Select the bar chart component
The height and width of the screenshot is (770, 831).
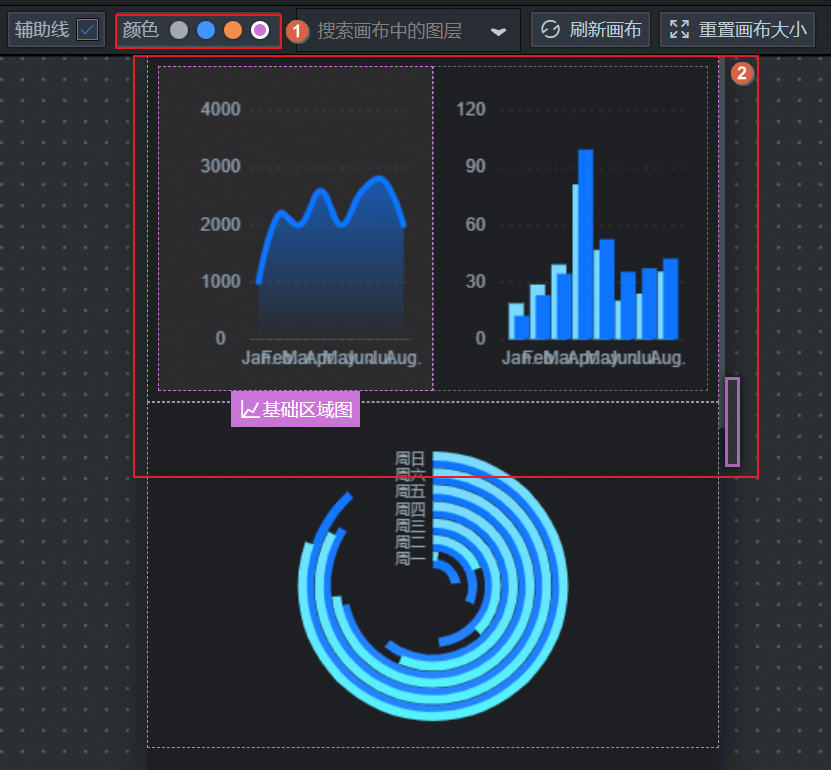click(570, 228)
